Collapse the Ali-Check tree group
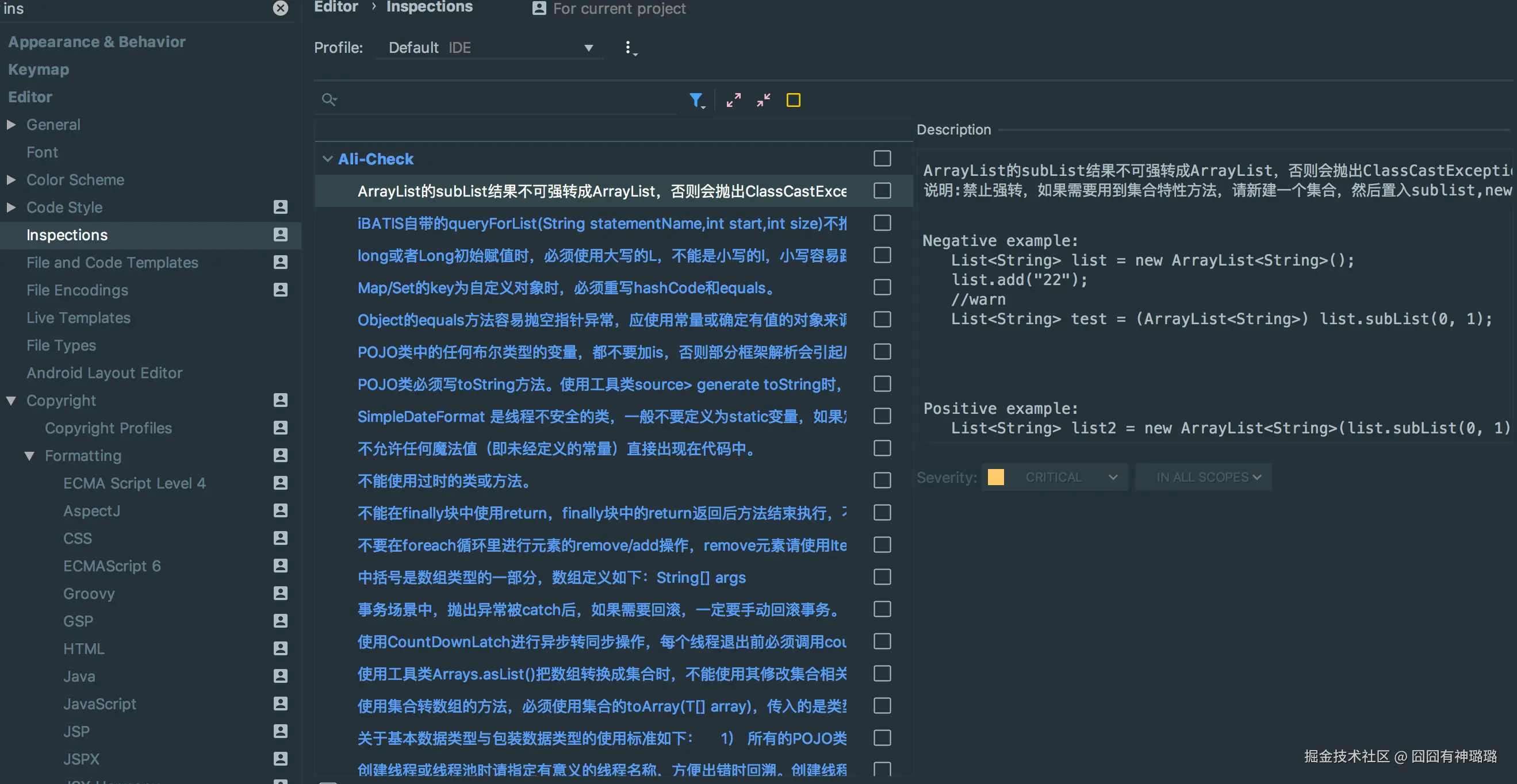Viewport: 1517px width, 784px height. (x=327, y=159)
